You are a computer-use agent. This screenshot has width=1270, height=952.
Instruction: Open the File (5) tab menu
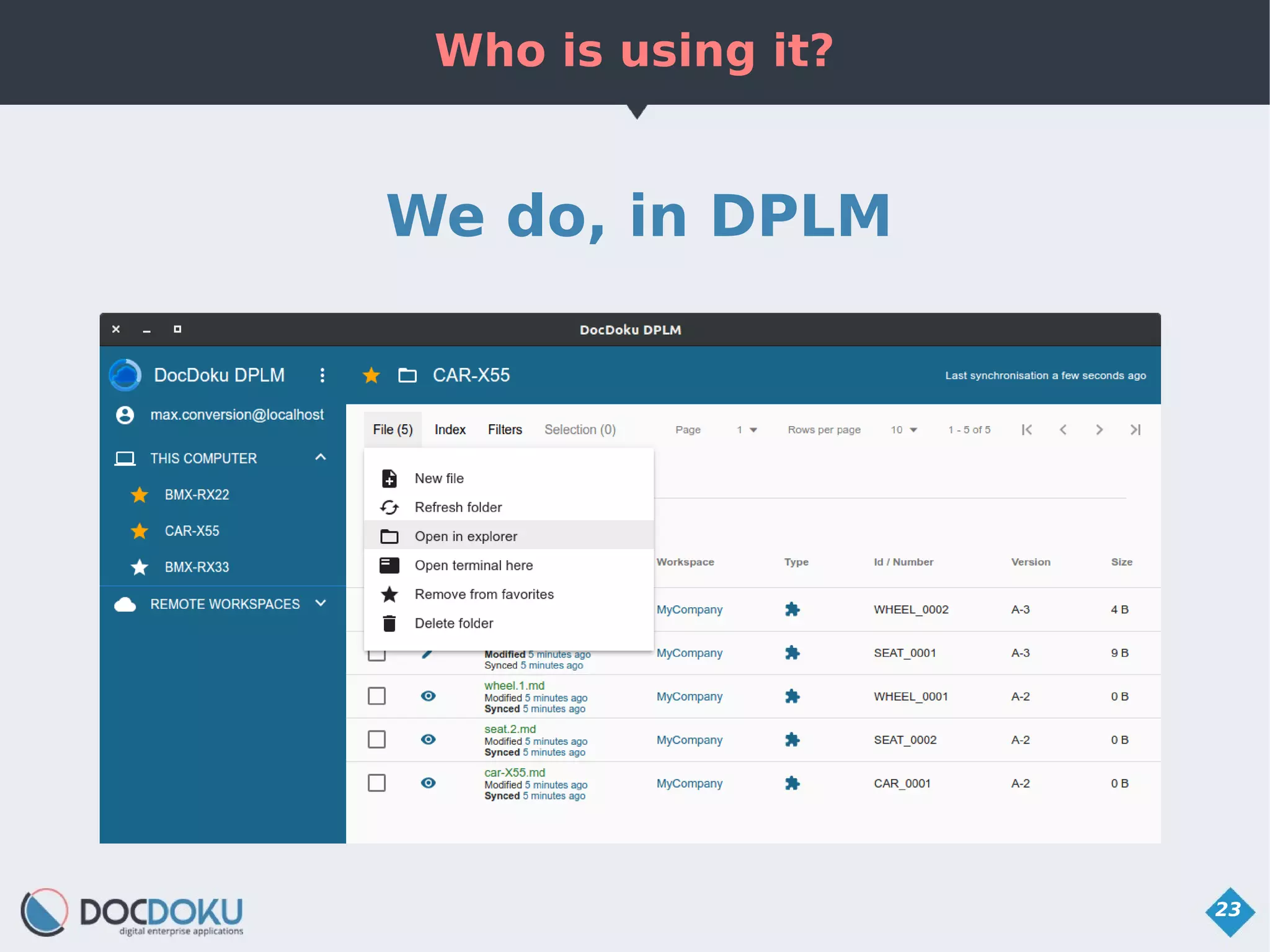point(393,430)
